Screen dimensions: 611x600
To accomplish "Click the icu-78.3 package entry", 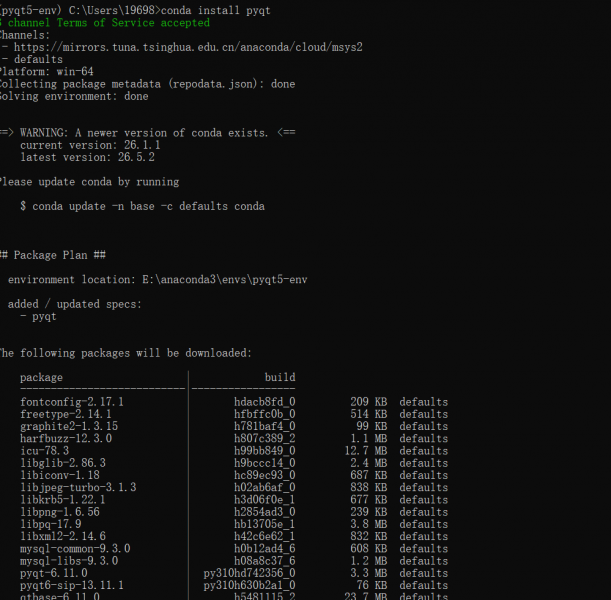I will 45,451.
